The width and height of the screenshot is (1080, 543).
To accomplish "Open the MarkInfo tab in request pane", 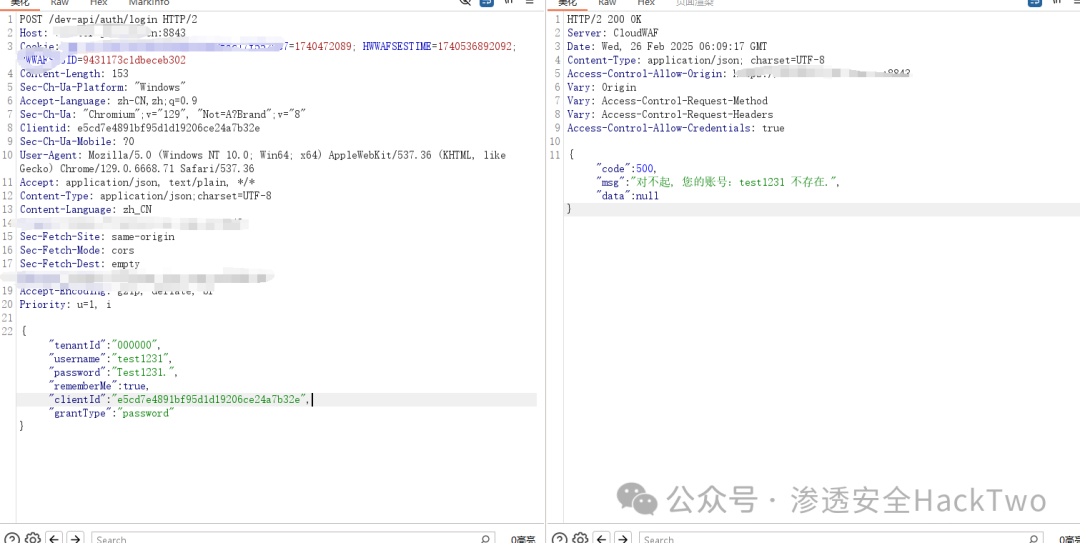I will coord(149,3).
